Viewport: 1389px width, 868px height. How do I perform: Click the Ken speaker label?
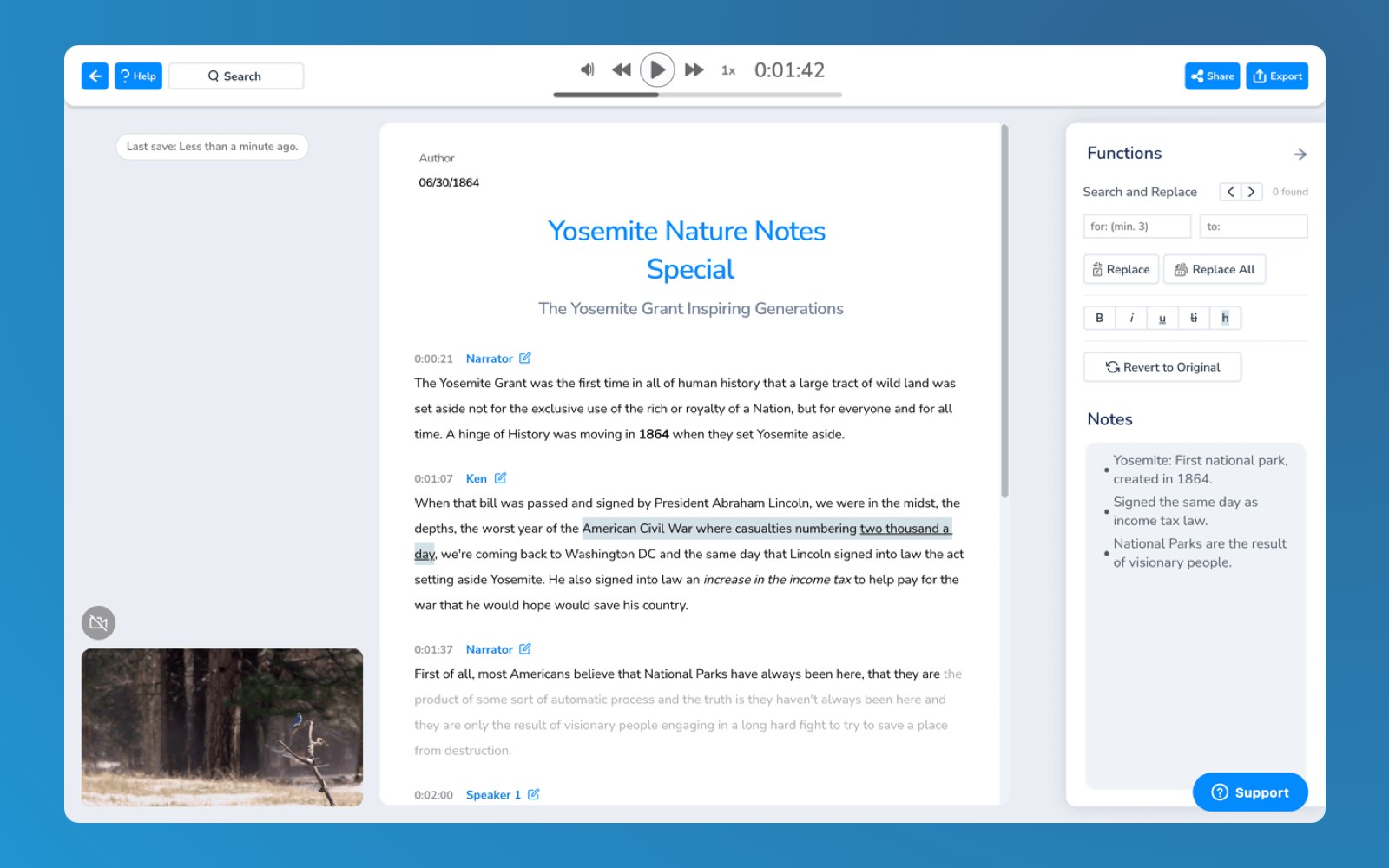(477, 478)
